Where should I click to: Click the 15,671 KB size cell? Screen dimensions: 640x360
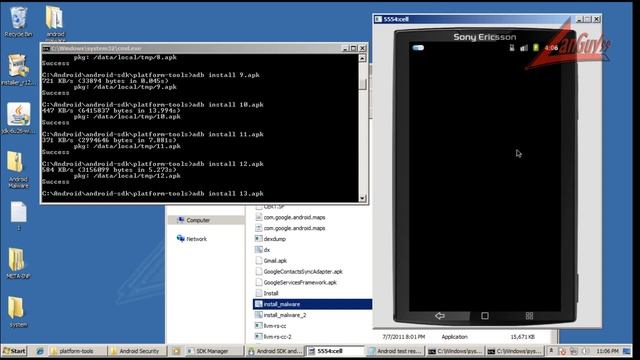coord(522,337)
